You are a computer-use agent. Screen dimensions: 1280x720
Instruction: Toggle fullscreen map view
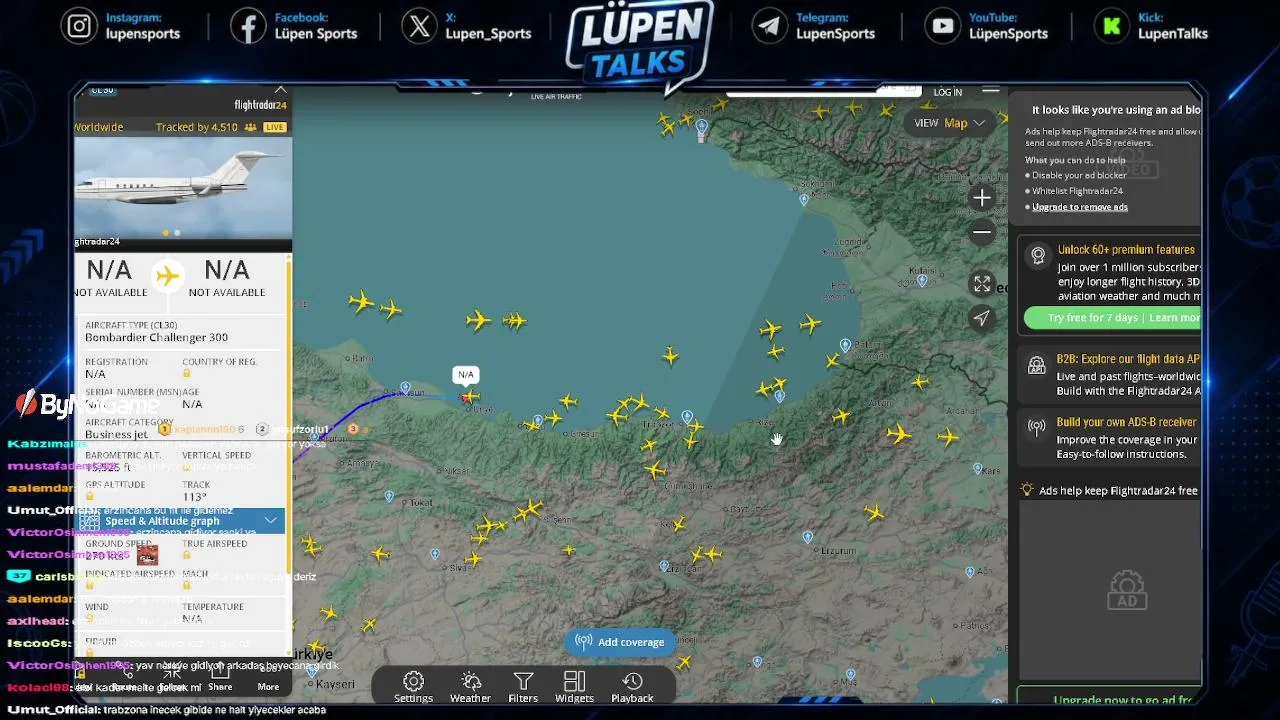click(982, 284)
